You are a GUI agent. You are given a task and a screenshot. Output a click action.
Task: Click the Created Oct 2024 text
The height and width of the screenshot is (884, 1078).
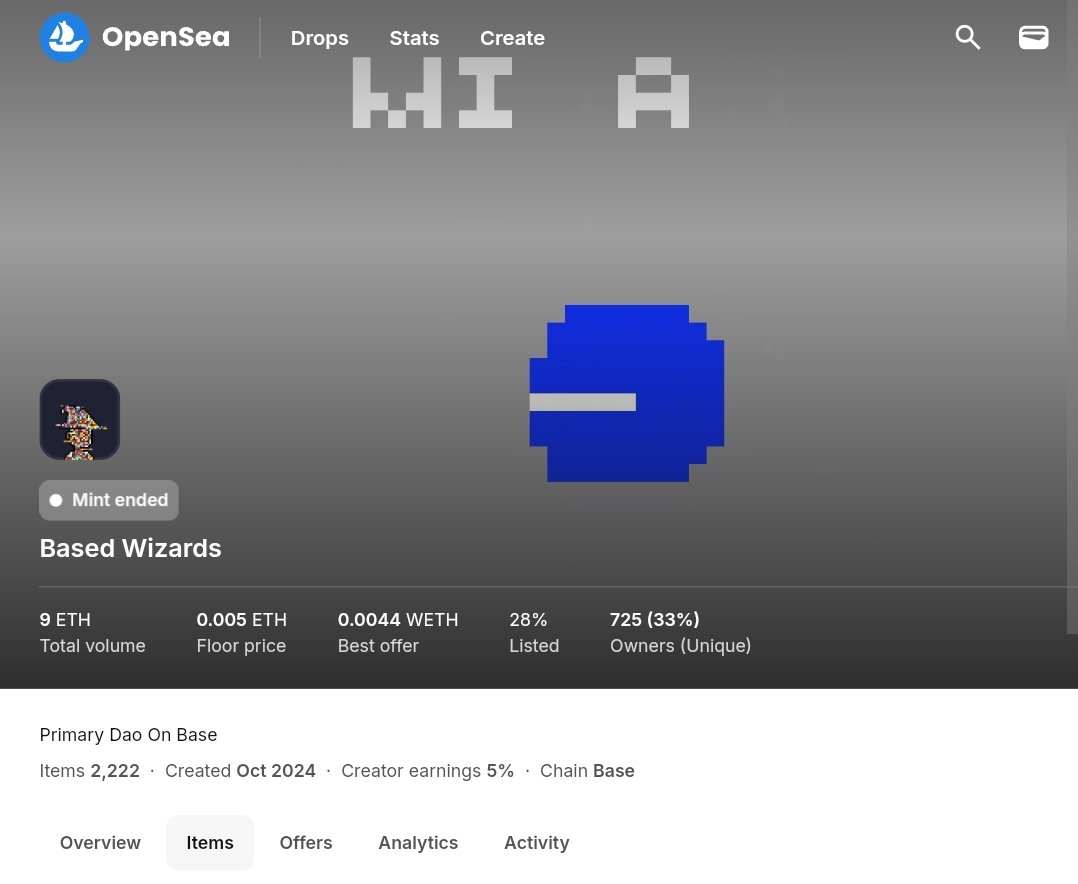(240, 771)
